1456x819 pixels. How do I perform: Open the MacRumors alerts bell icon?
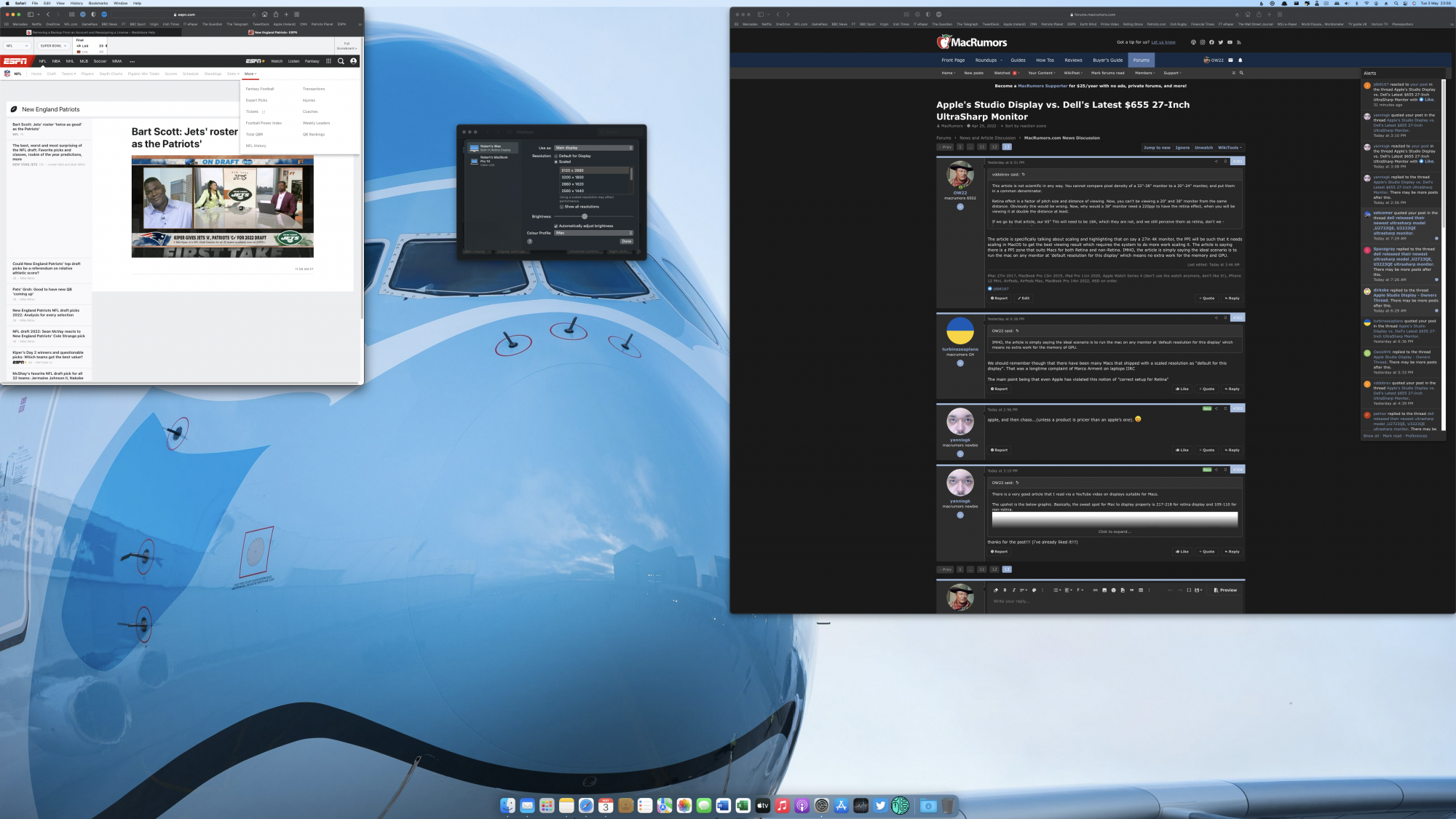[1241, 60]
